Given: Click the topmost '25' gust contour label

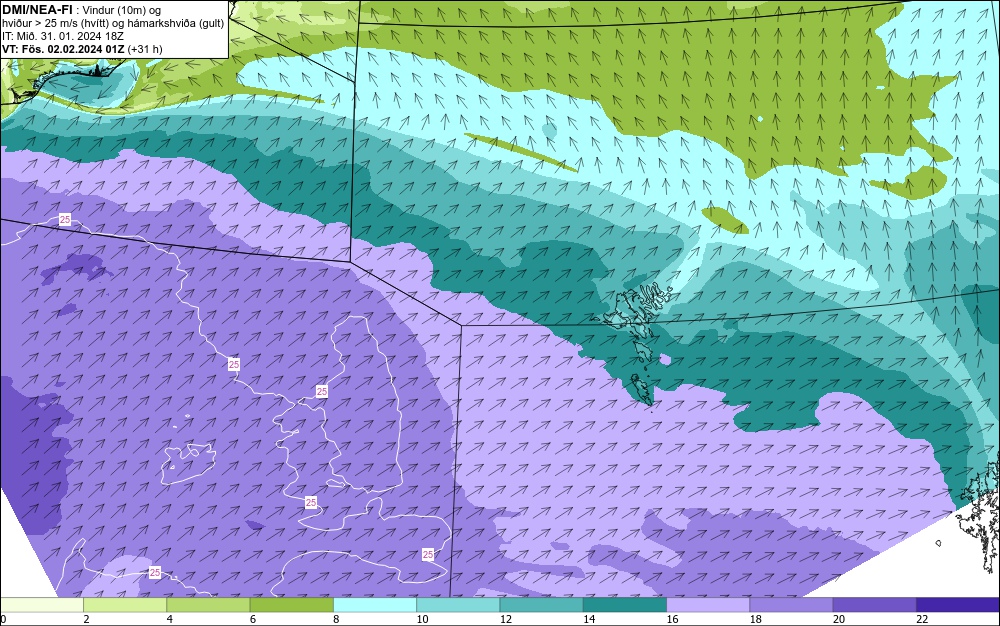Looking at the screenshot, I should (65, 220).
